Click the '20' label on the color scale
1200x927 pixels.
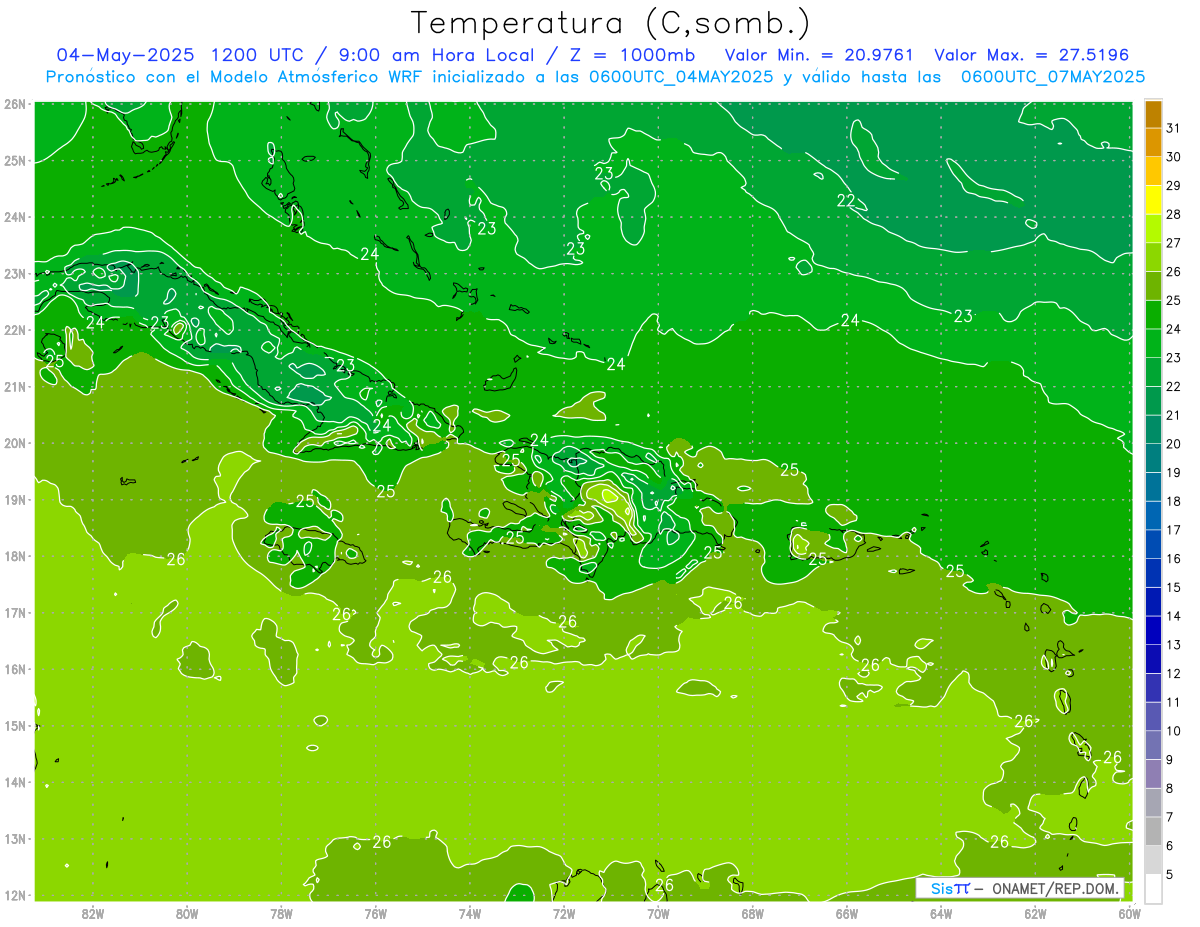pos(1174,443)
